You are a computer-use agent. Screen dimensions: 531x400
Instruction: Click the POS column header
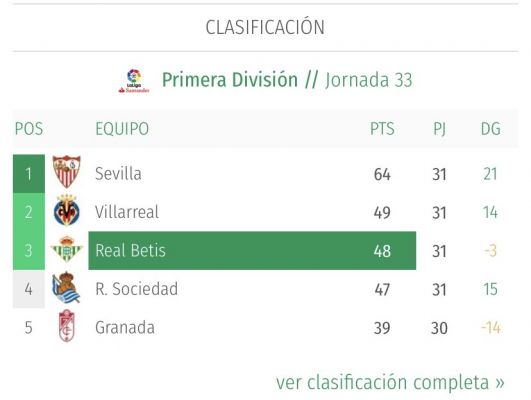(29, 129)
